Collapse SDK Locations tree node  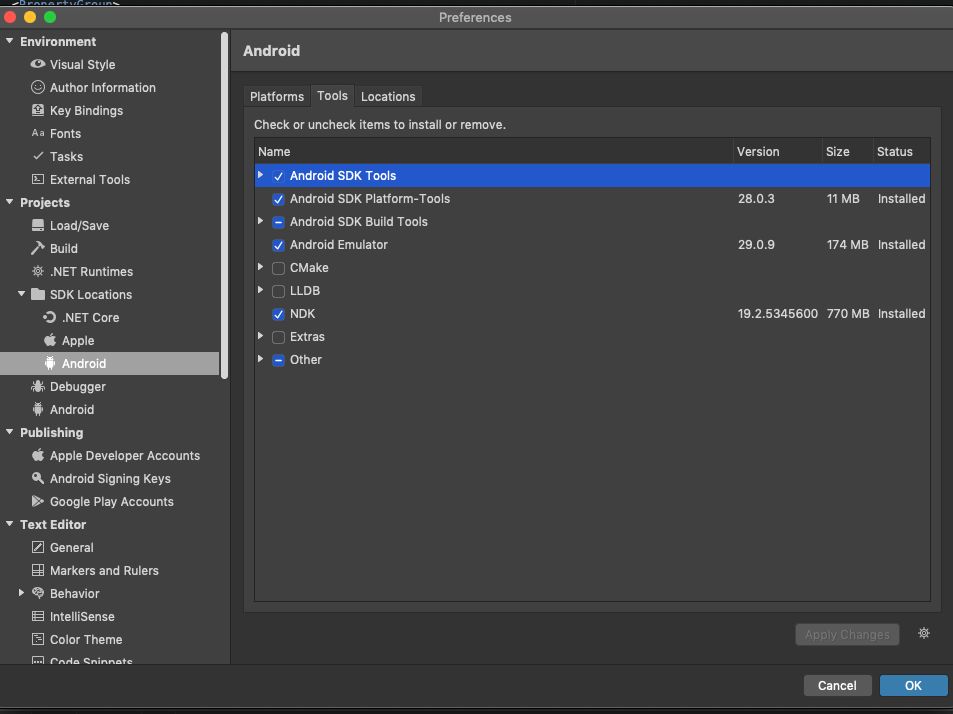21,293
